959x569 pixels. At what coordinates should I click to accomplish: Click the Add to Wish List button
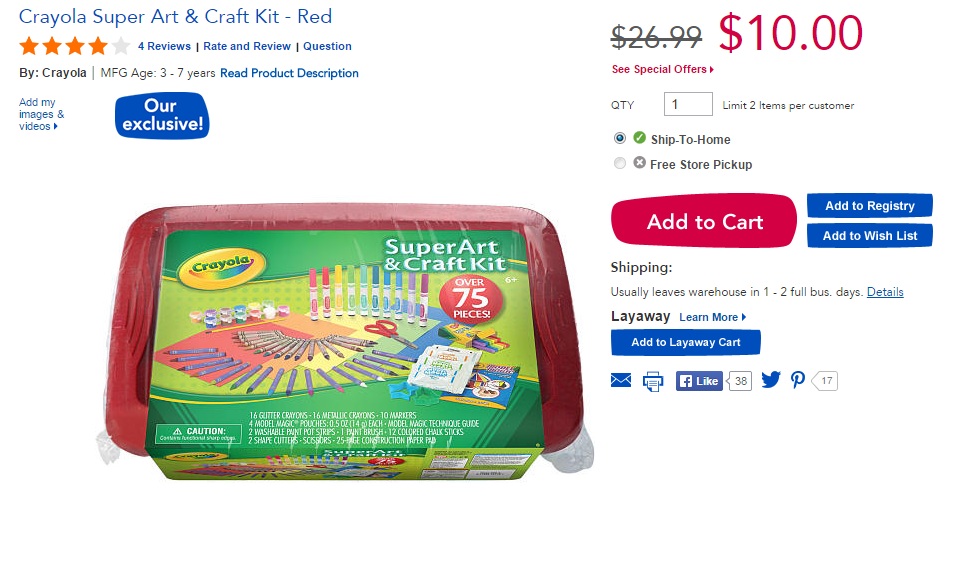870,236
